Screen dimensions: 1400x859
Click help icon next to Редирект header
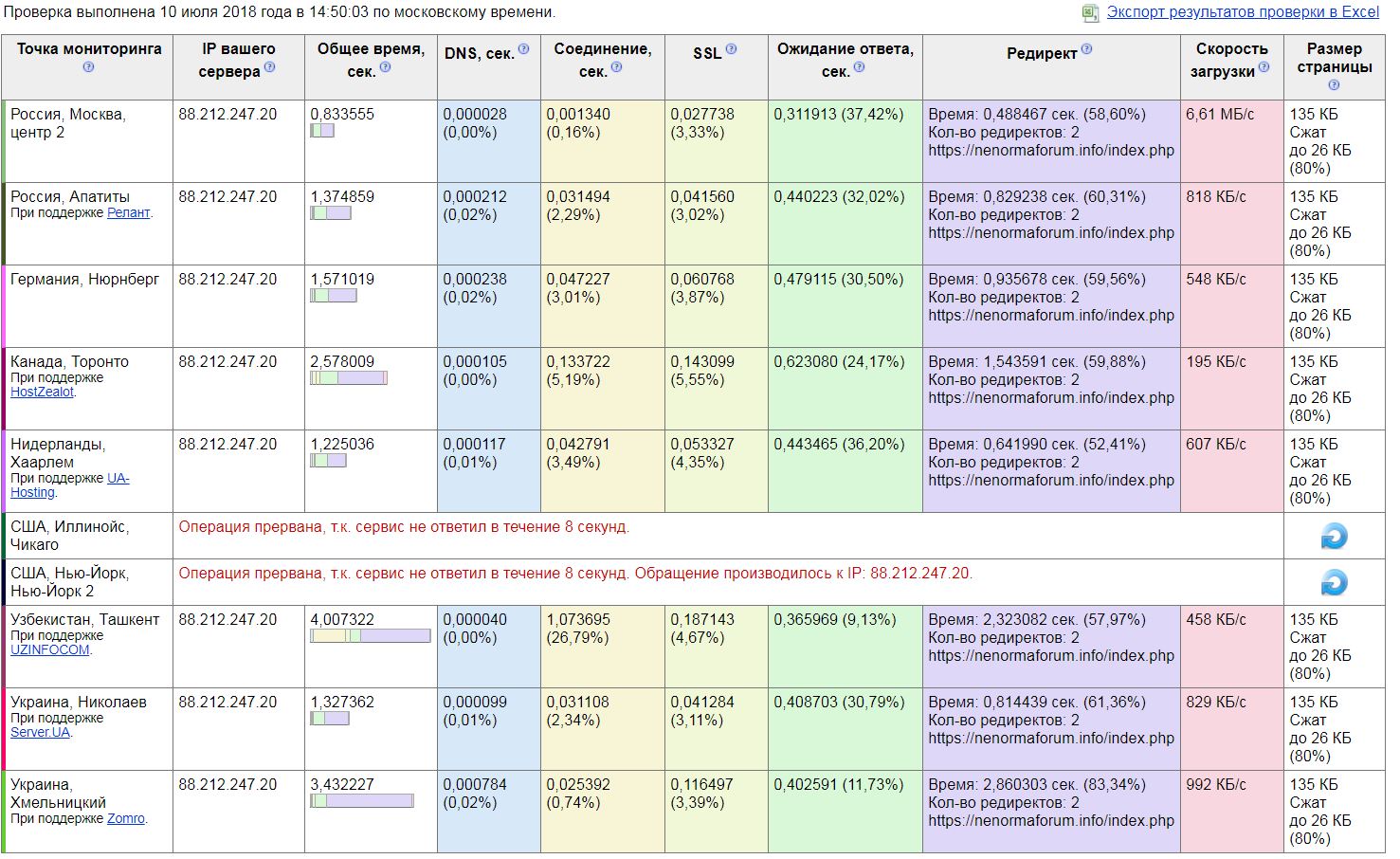click(1086, 49)
